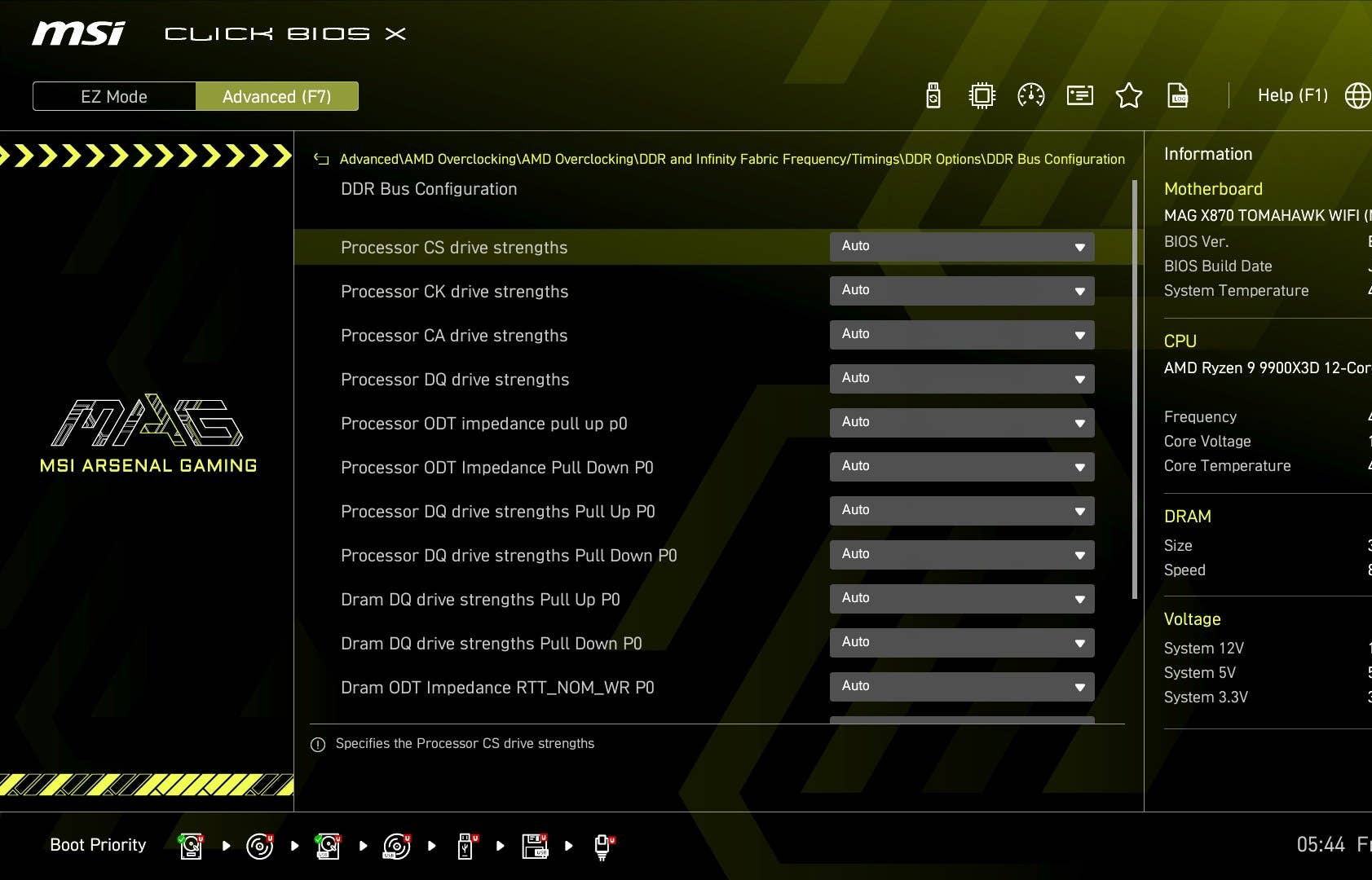Click the 'Processor DQ drive strengths' setting label

tap(455, 380)
